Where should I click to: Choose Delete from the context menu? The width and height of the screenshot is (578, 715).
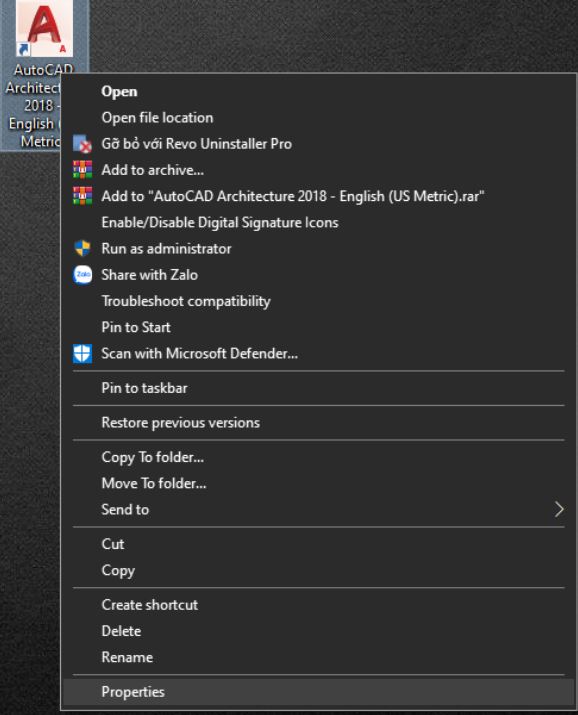(318, 631)
